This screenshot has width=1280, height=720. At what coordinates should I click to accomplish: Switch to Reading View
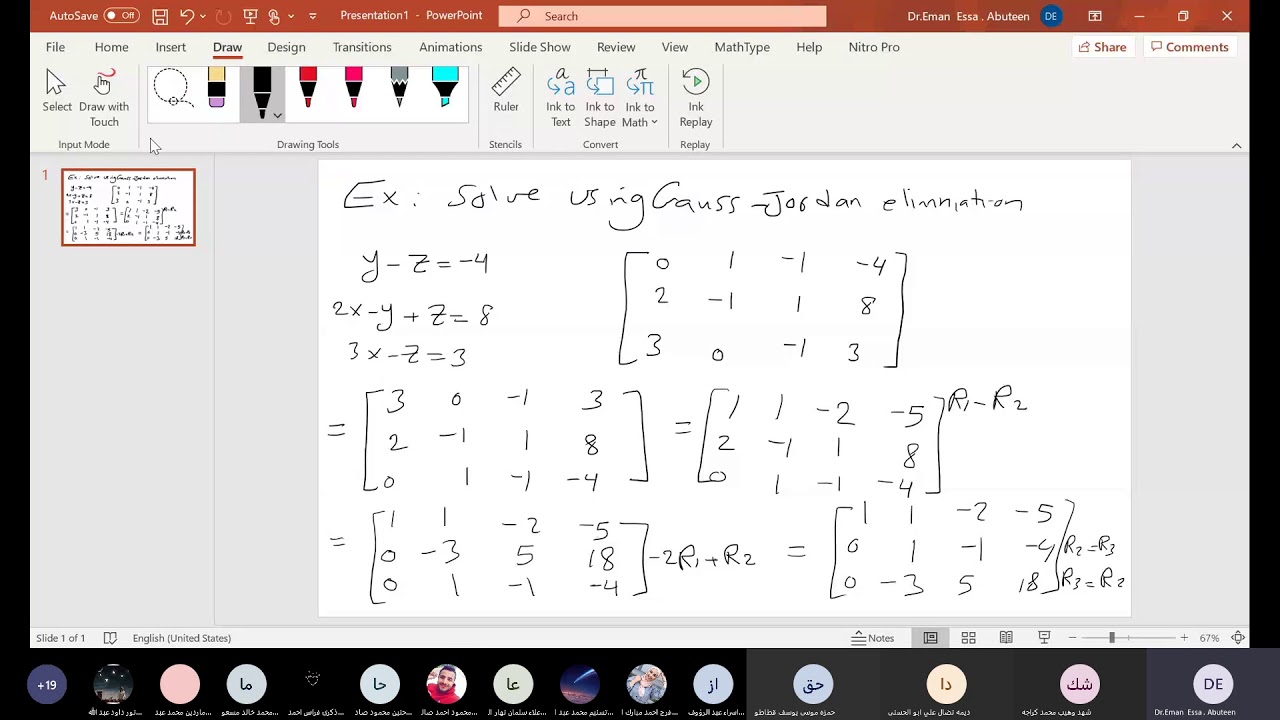(x=1006, y=638)
